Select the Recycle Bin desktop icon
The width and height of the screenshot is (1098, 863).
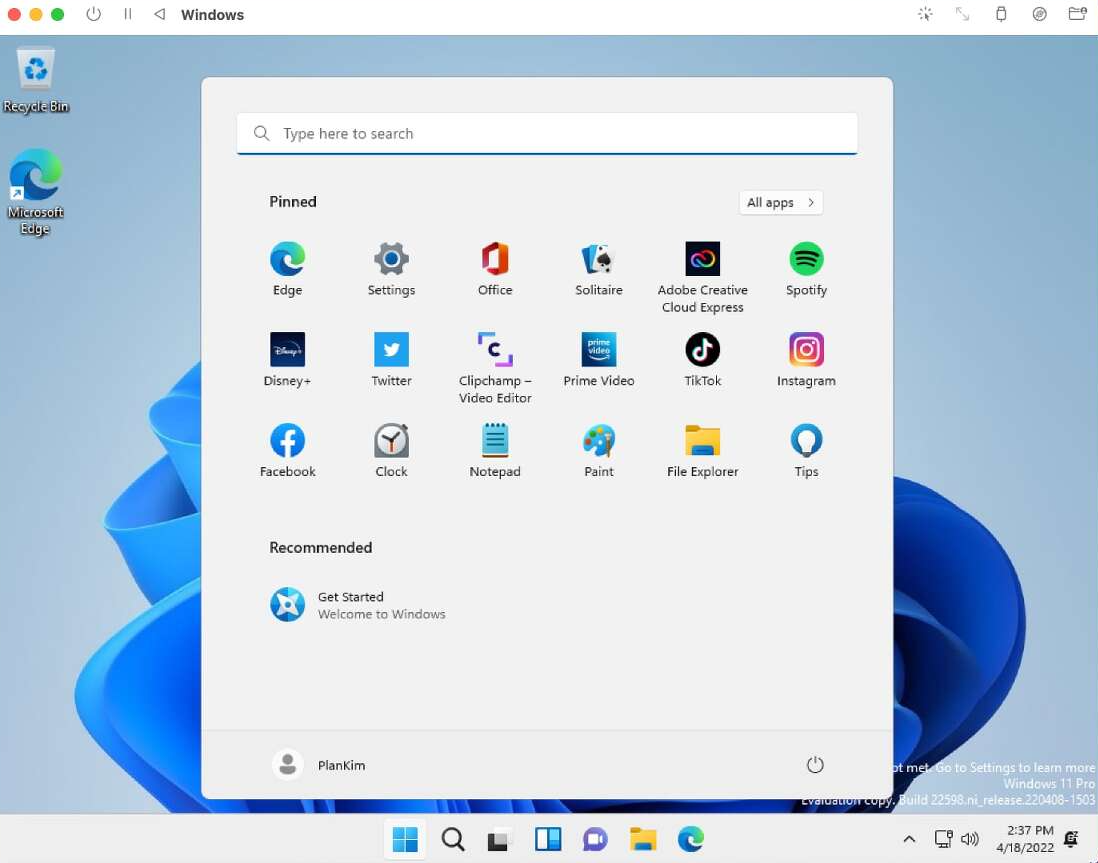tap(36, 79)
